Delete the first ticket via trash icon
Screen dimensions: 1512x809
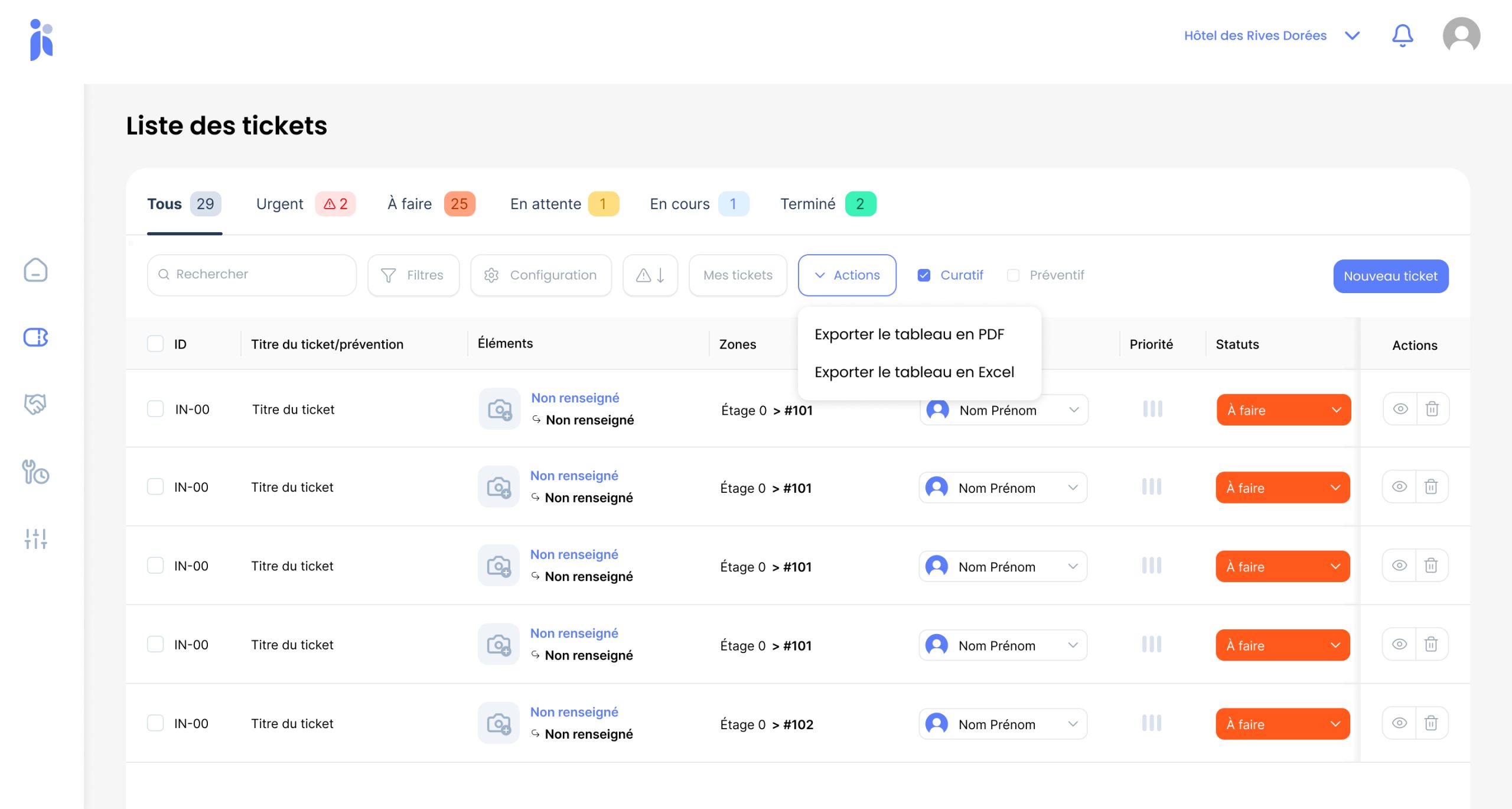tap(1432, 409)
